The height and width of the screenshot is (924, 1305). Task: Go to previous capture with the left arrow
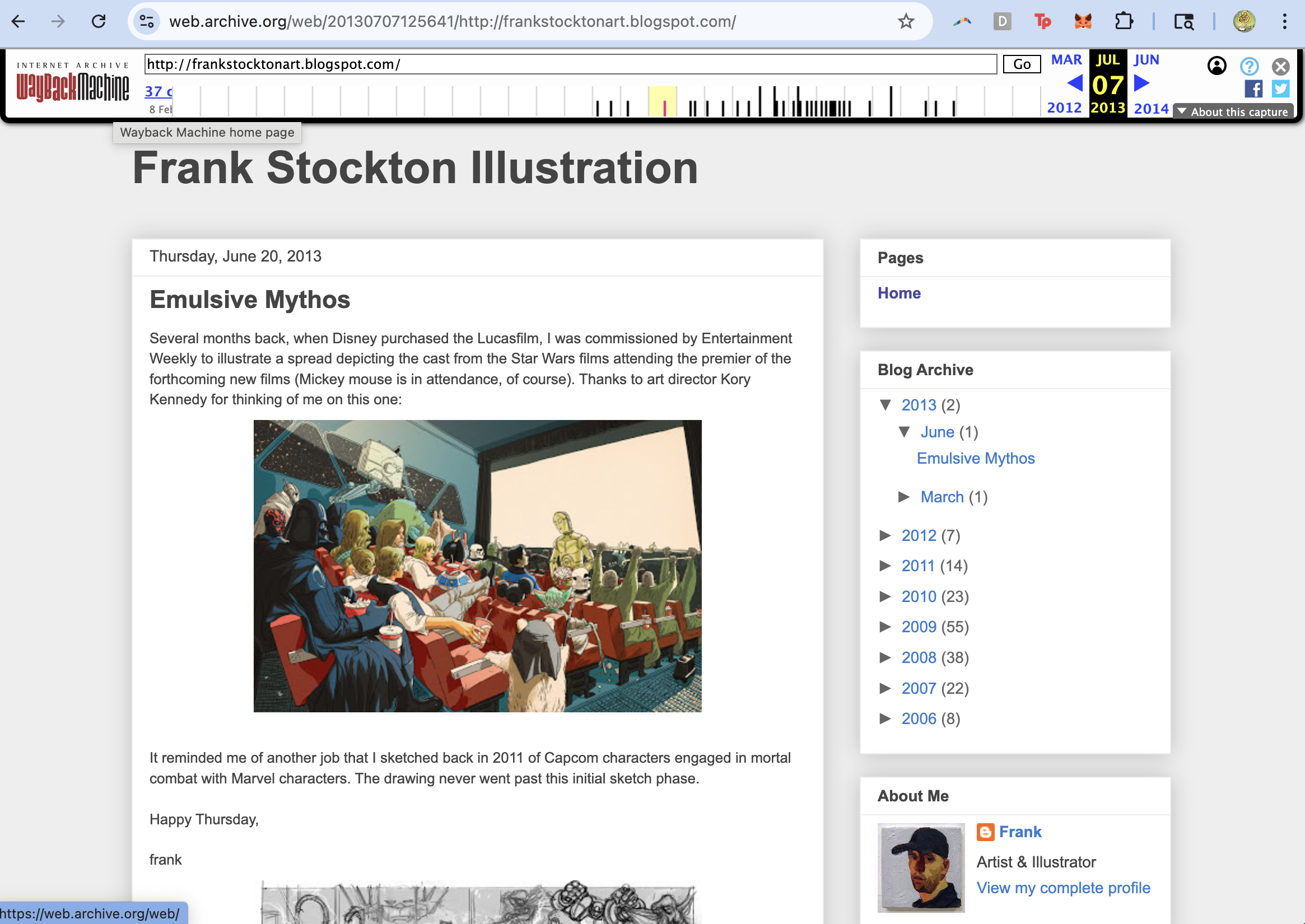pos(1075,84)
